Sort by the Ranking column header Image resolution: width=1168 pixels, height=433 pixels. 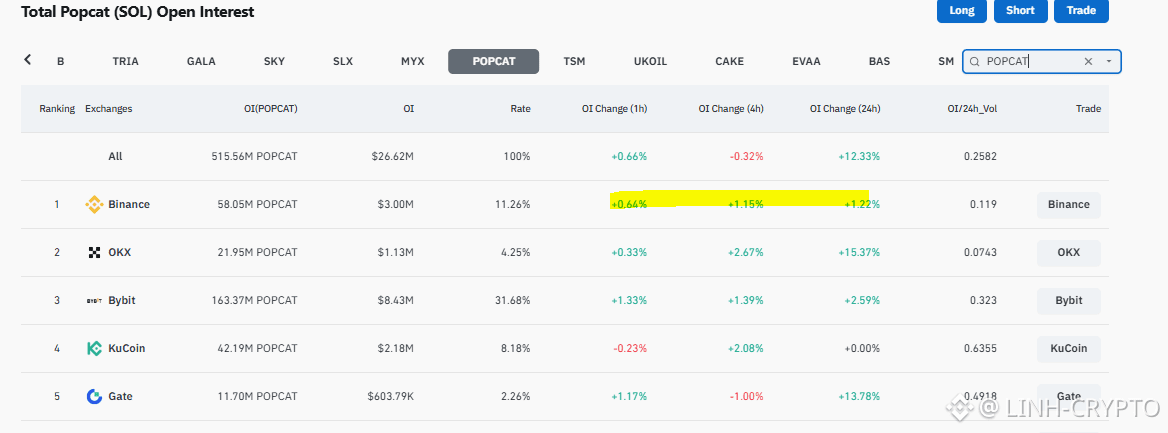click(57, 109)
